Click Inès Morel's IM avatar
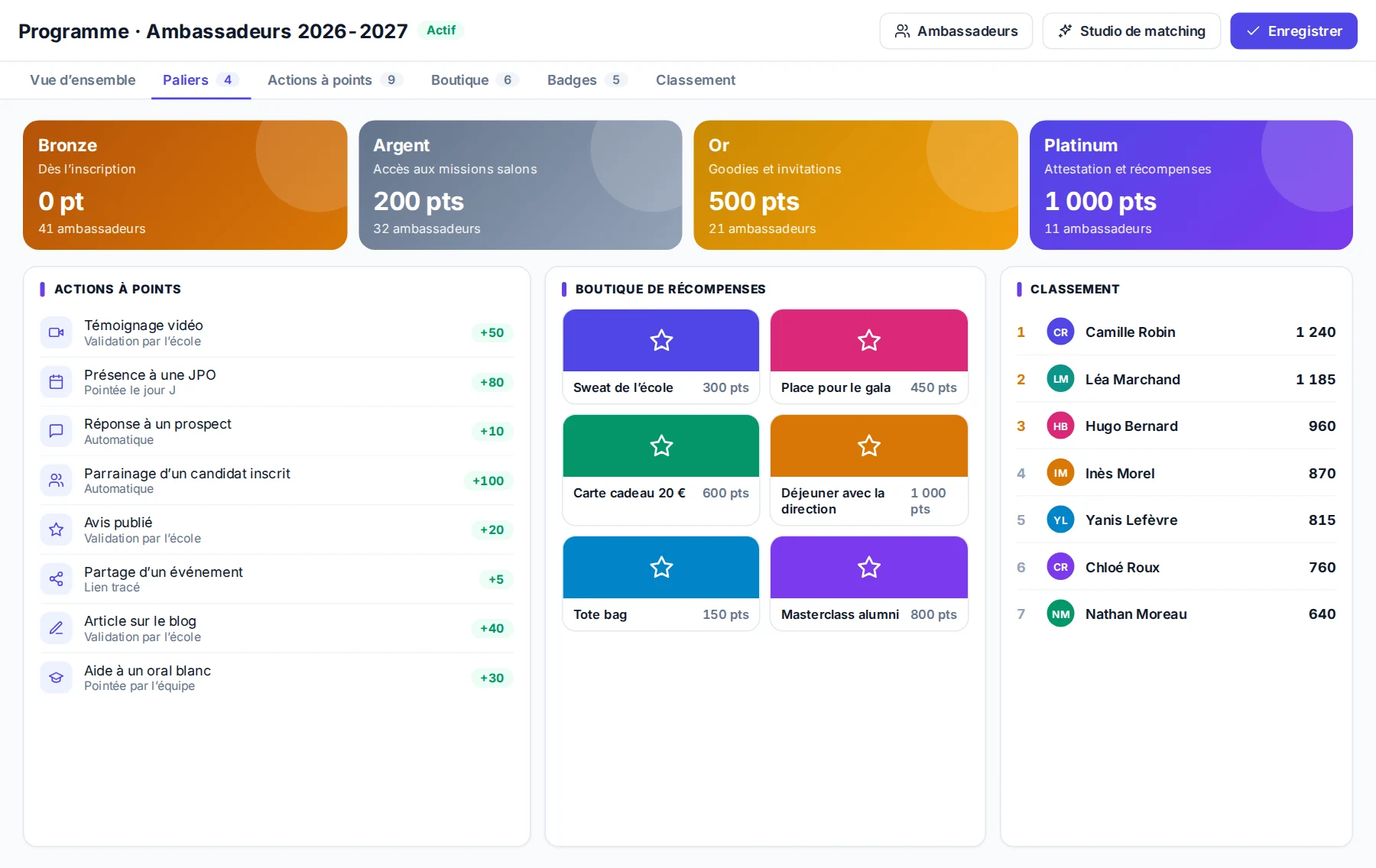The height and width of the screenshot is (868, 1376). click(x=1060, y=473)
